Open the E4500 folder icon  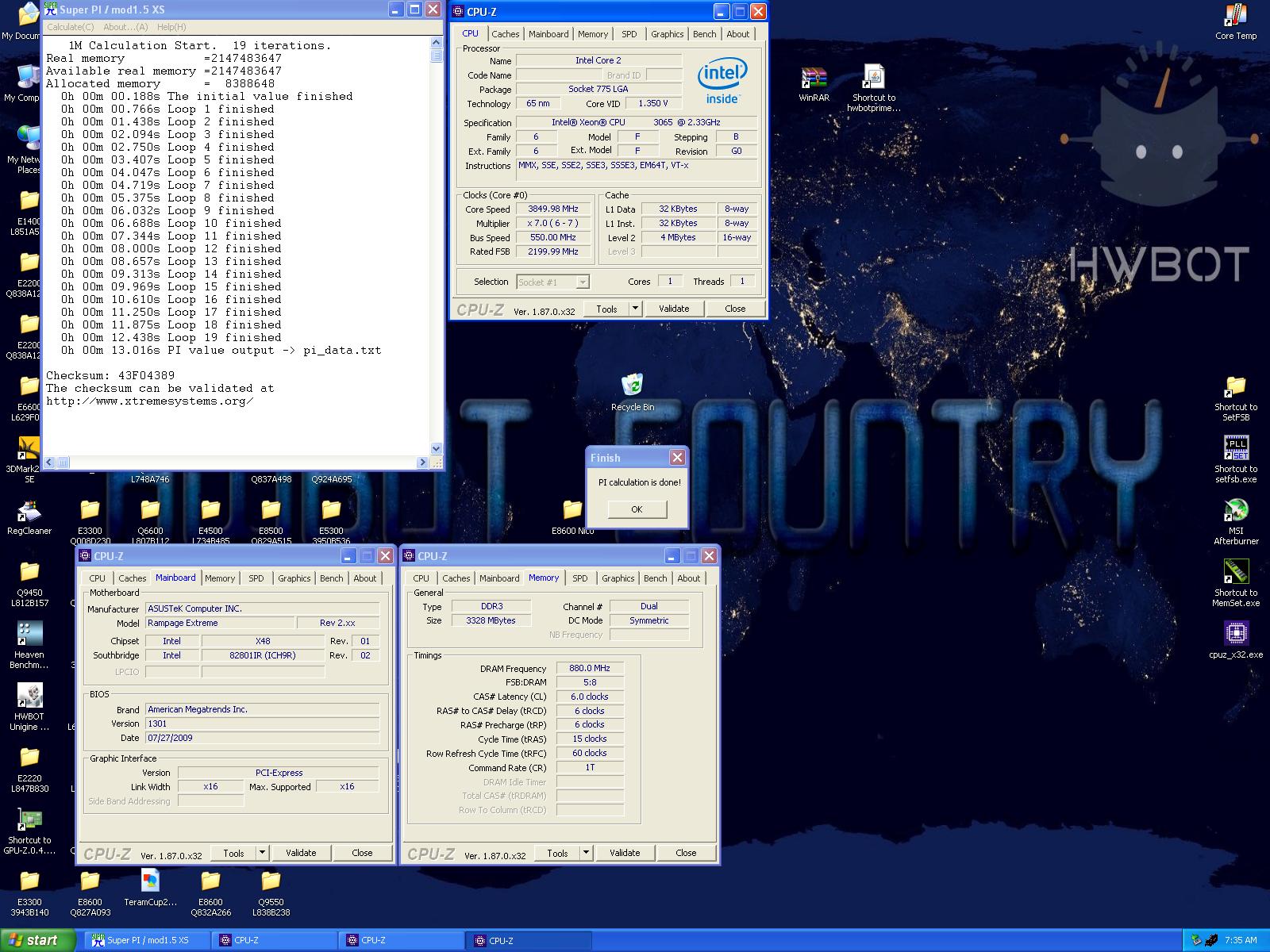click(210, 510)
